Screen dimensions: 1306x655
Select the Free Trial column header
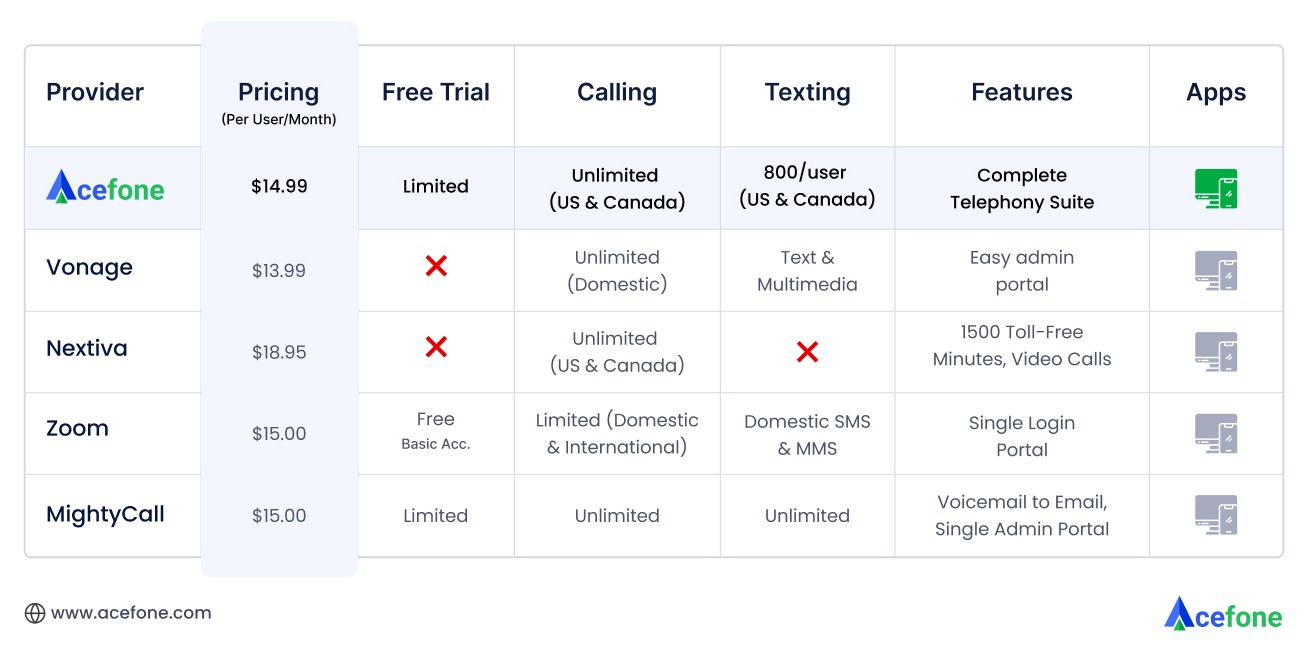click(x=436, y=93)
